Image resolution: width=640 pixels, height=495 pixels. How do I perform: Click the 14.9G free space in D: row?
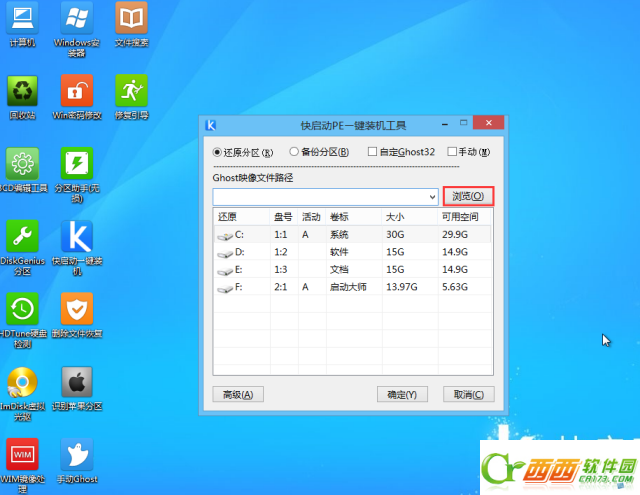pyautogui.click(x=455, y=252)
